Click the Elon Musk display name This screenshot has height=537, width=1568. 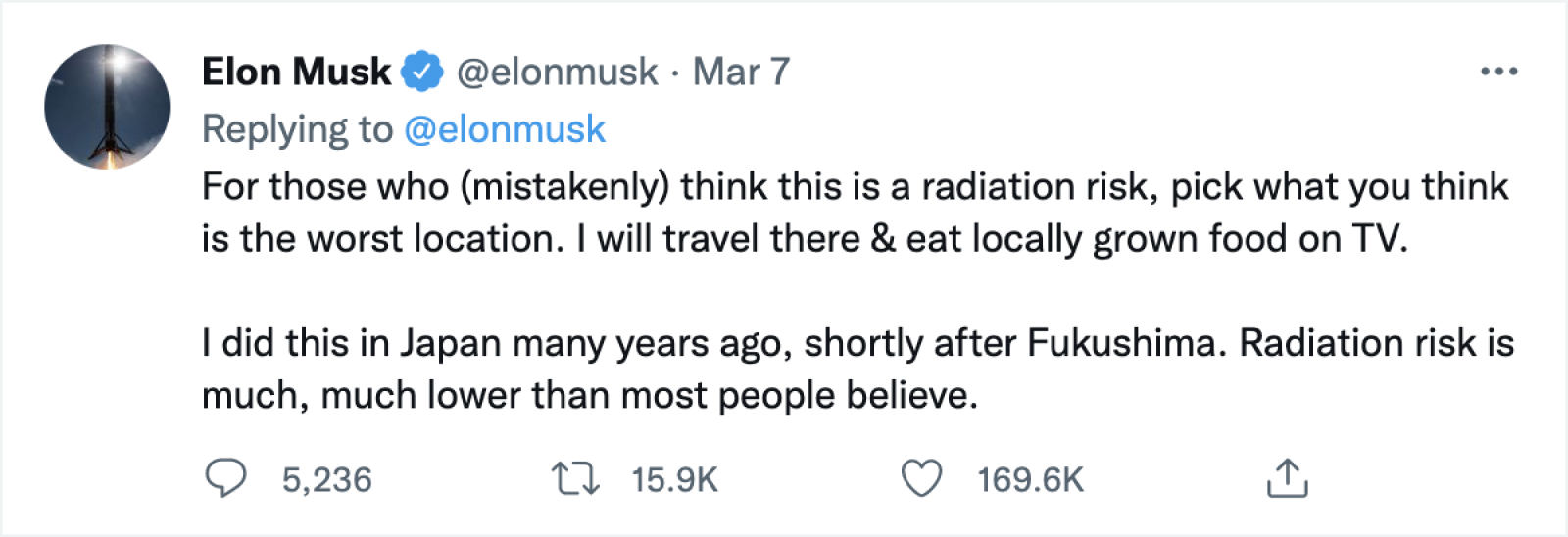[x=296, y=72]
